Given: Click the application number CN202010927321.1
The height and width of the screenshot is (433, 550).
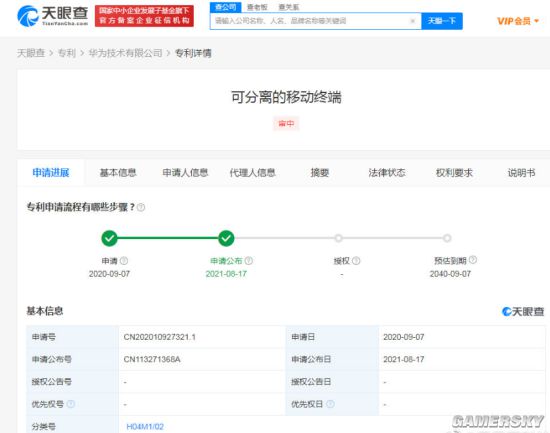Looking at the screenshot, I should [160, 337].
